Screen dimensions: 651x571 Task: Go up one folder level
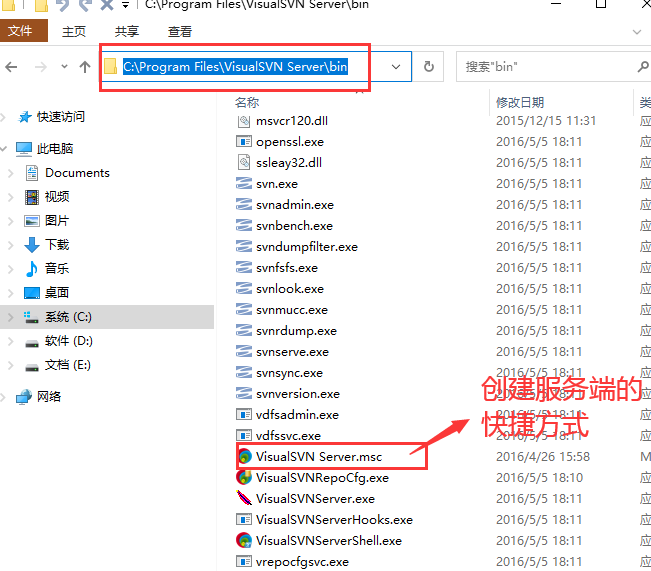pyautogui.click(x=85, y=67)
